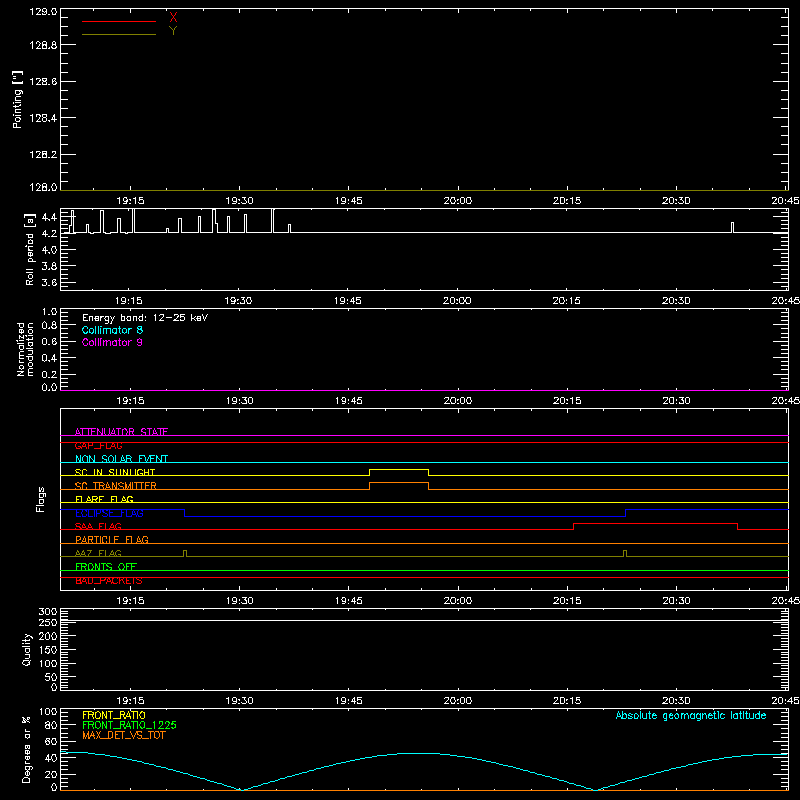Click the NON_SOLAR_EVENT flag label

coord(121,459)
